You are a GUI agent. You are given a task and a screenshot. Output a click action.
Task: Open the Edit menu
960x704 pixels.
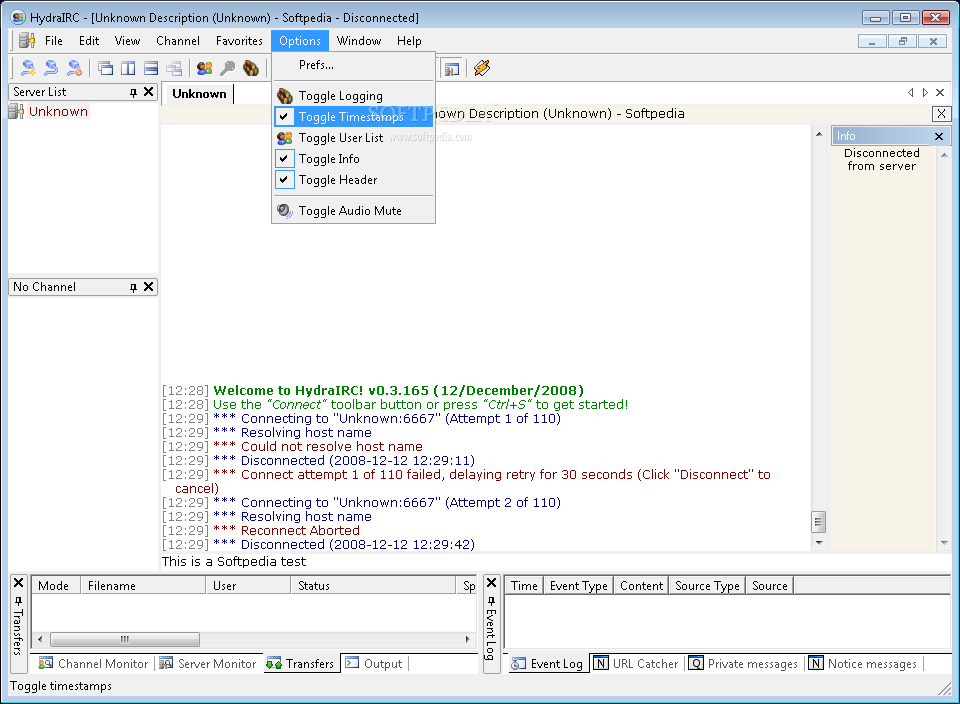89,41
